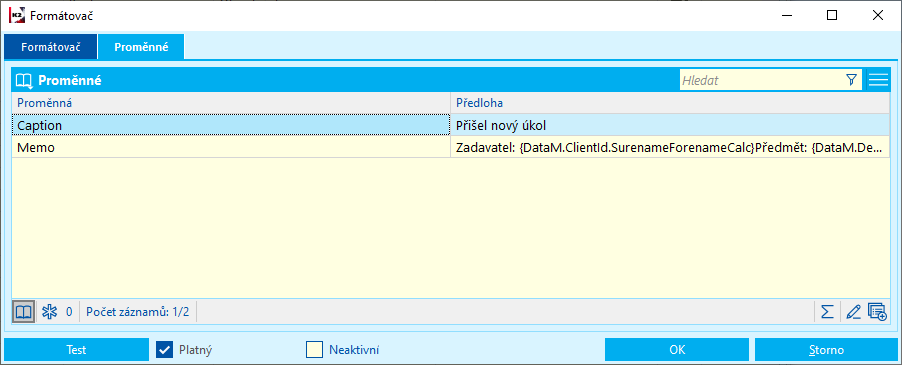Open the filter funnel icon

tap(852, 80)
